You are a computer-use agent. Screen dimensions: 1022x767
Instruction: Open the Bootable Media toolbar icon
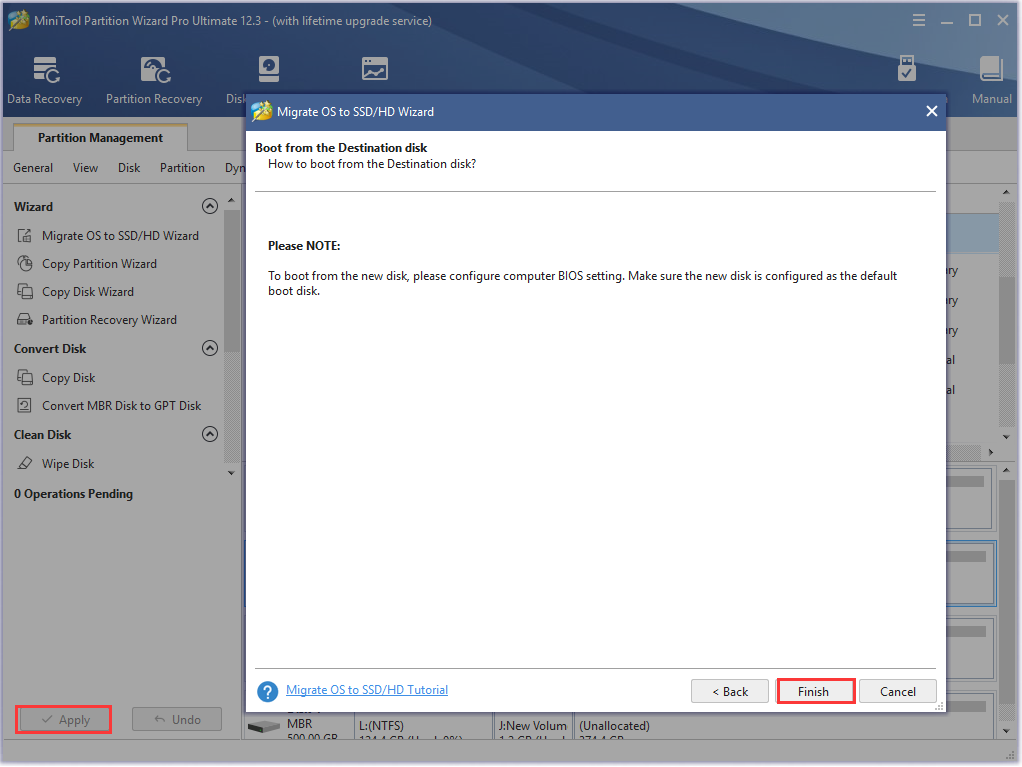[907, 68]
